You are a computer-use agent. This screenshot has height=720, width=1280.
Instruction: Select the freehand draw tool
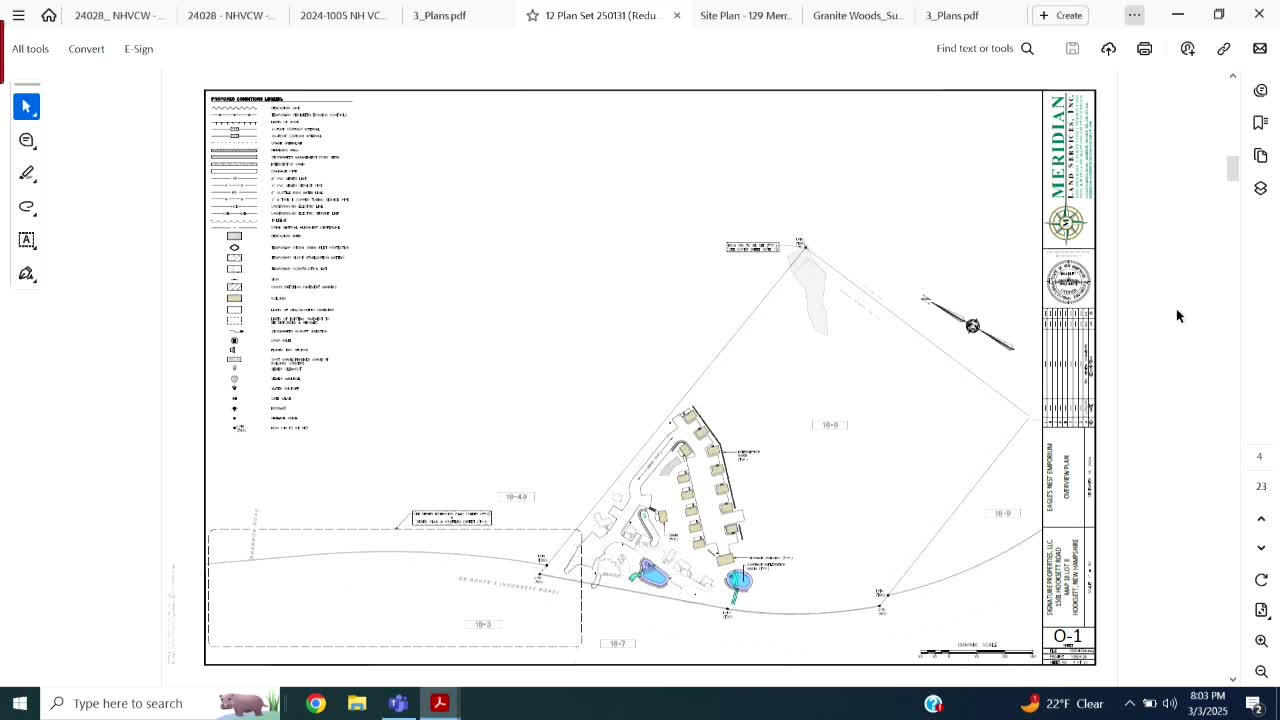pyautogui.click(x=27, y=207)
